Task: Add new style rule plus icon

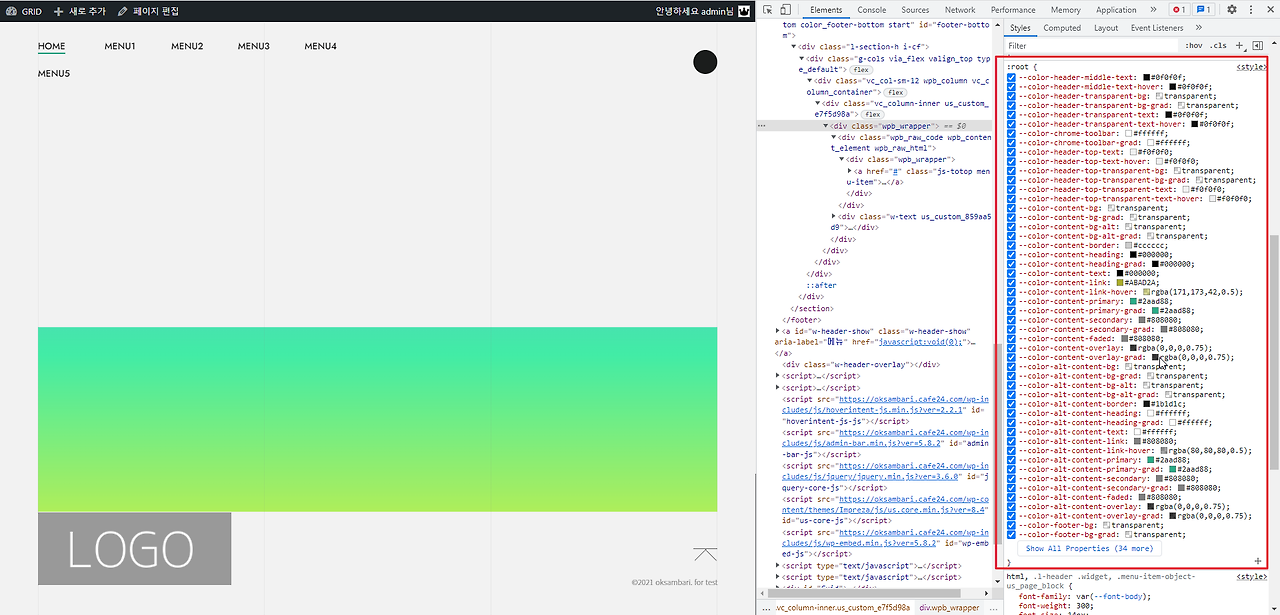Action: 1240,46
